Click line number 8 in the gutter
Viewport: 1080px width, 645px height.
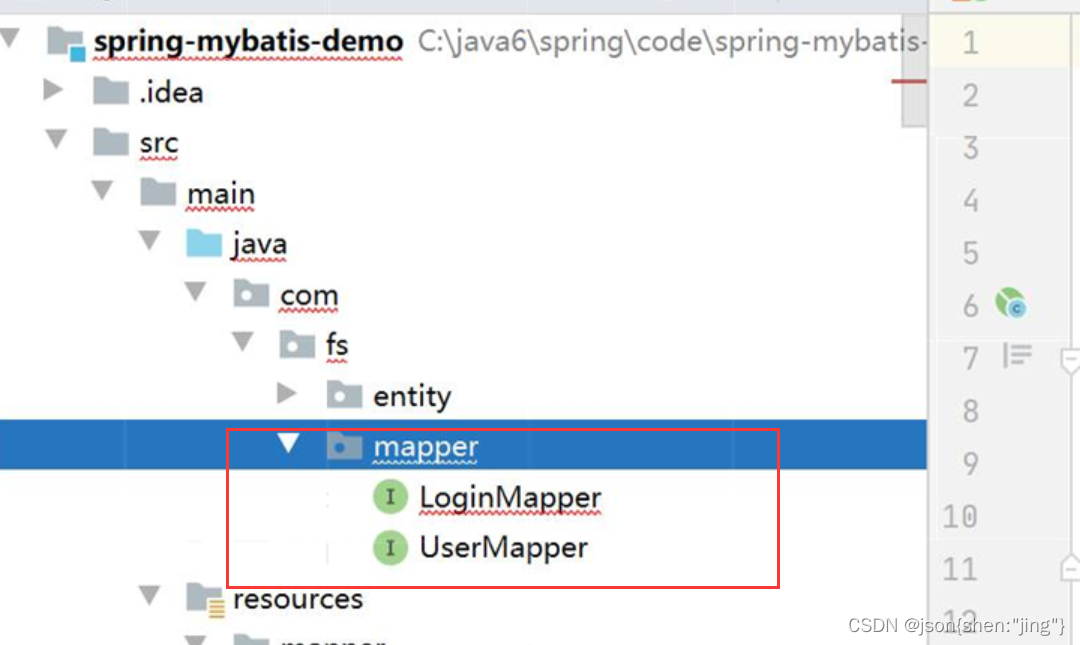coord(970,411)
